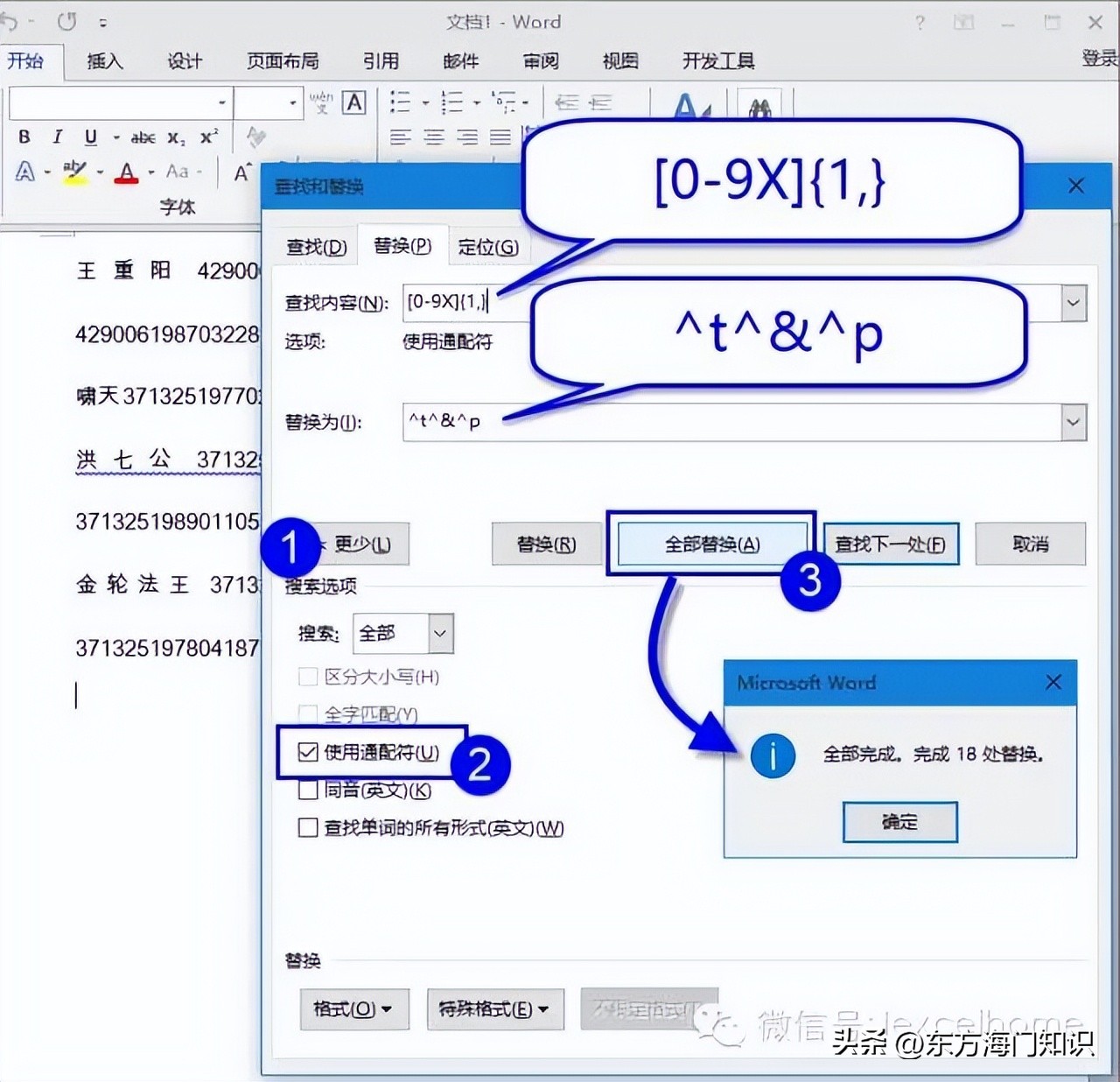The height and width of the screenshot is (1082, 1120).
Task: Open the text highlight color tool
Action: point(74,172)
